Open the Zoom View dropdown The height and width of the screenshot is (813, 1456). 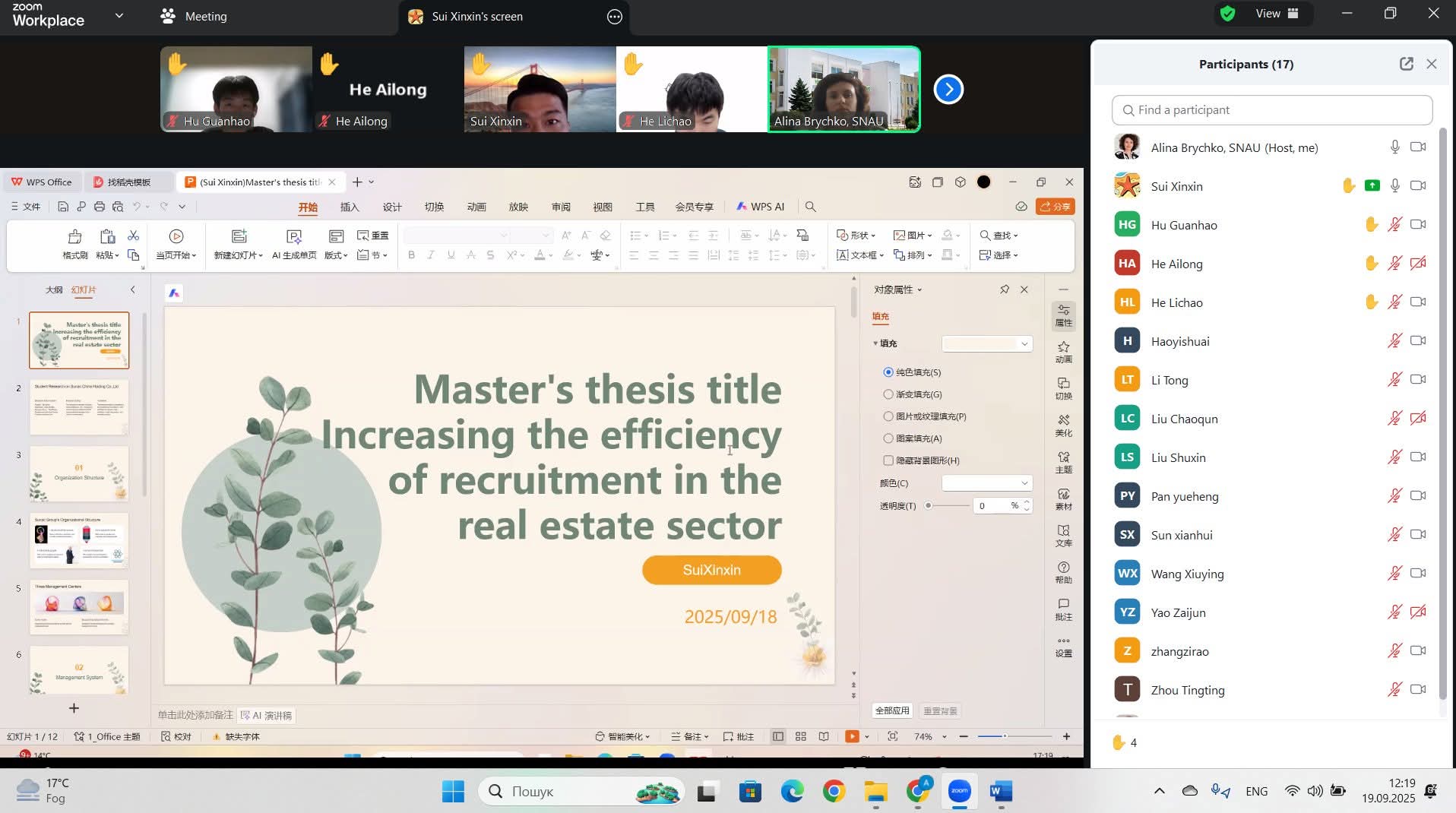pyautogui.click(x=1277, y=14)
